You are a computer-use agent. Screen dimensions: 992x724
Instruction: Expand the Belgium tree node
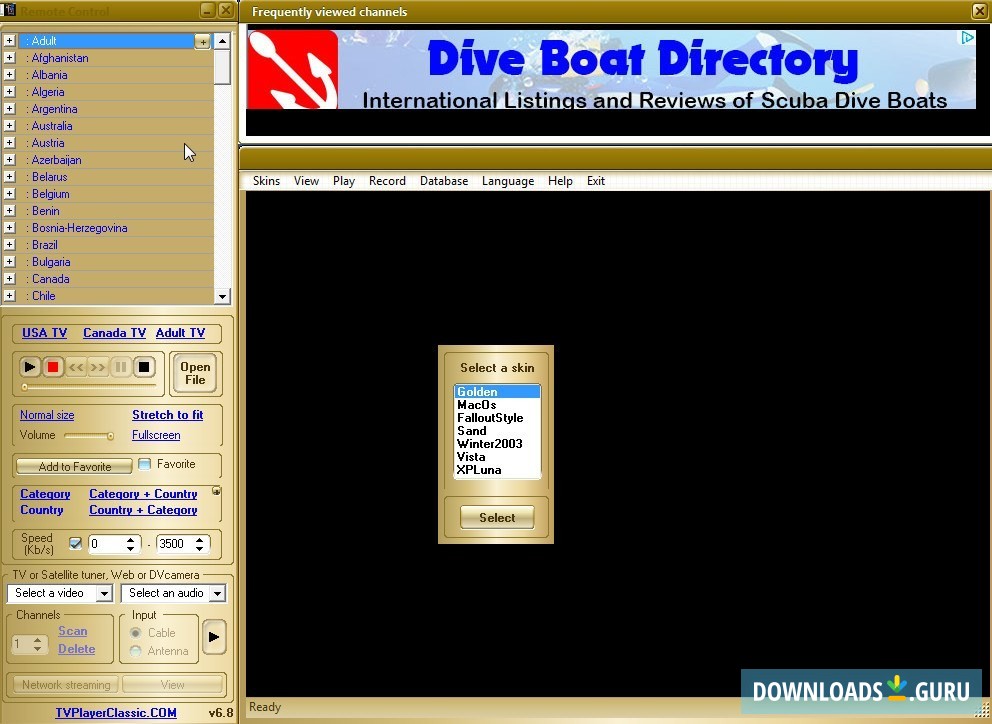(x=9, y=194)
